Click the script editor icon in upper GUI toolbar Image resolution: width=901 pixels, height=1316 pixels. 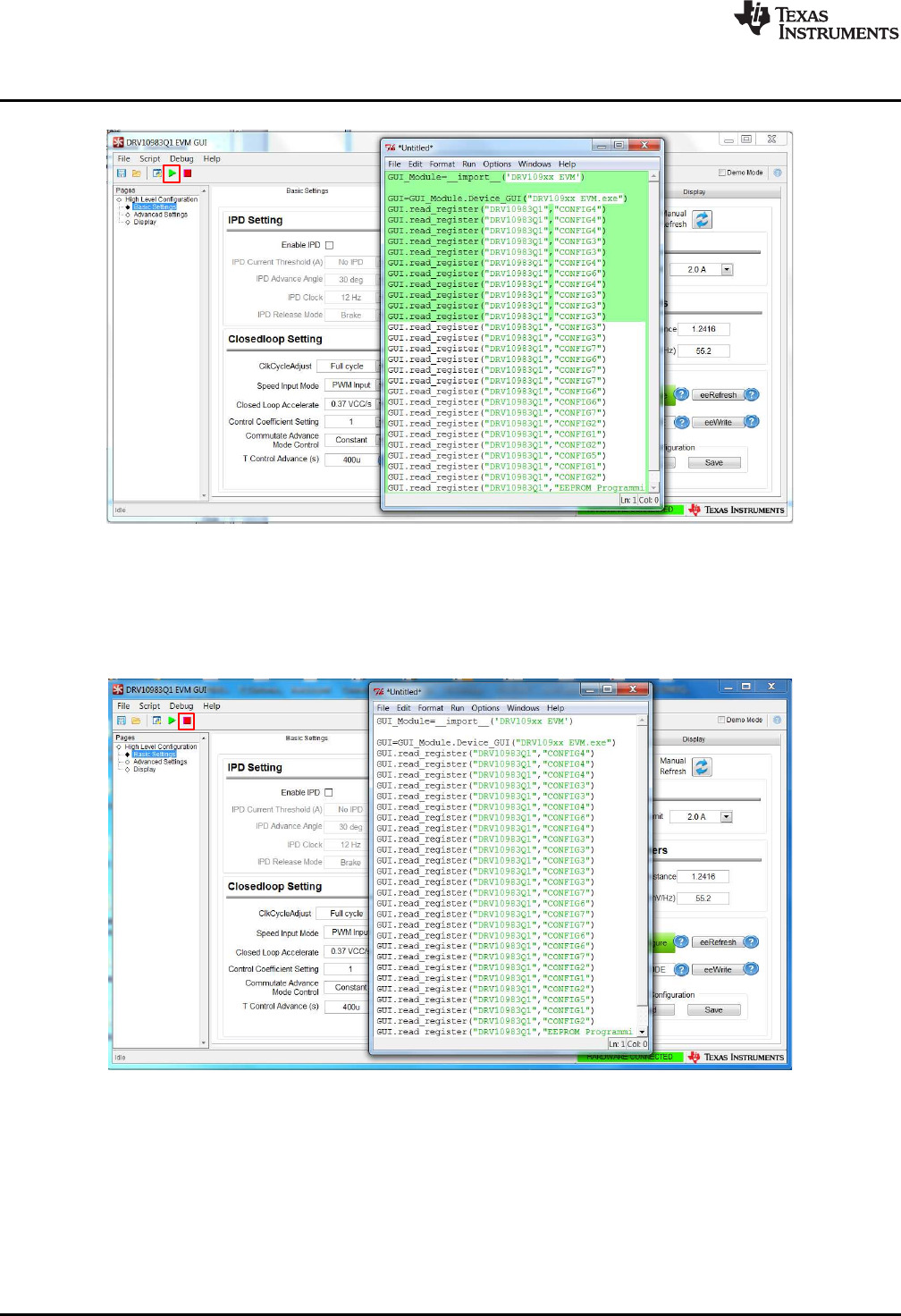(157, 173)
